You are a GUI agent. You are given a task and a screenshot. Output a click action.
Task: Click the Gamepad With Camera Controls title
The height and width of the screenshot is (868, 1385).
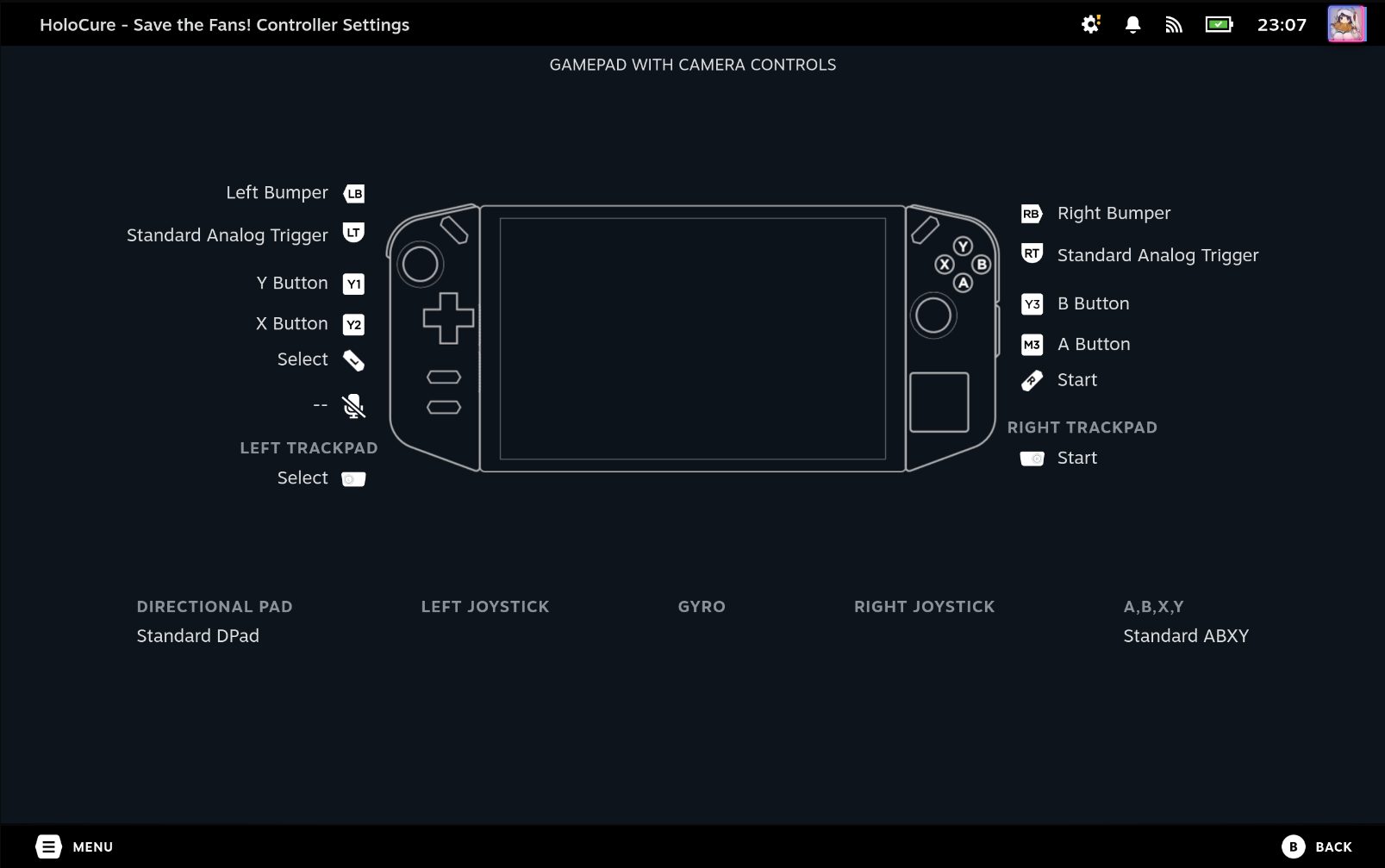point(693,65)
